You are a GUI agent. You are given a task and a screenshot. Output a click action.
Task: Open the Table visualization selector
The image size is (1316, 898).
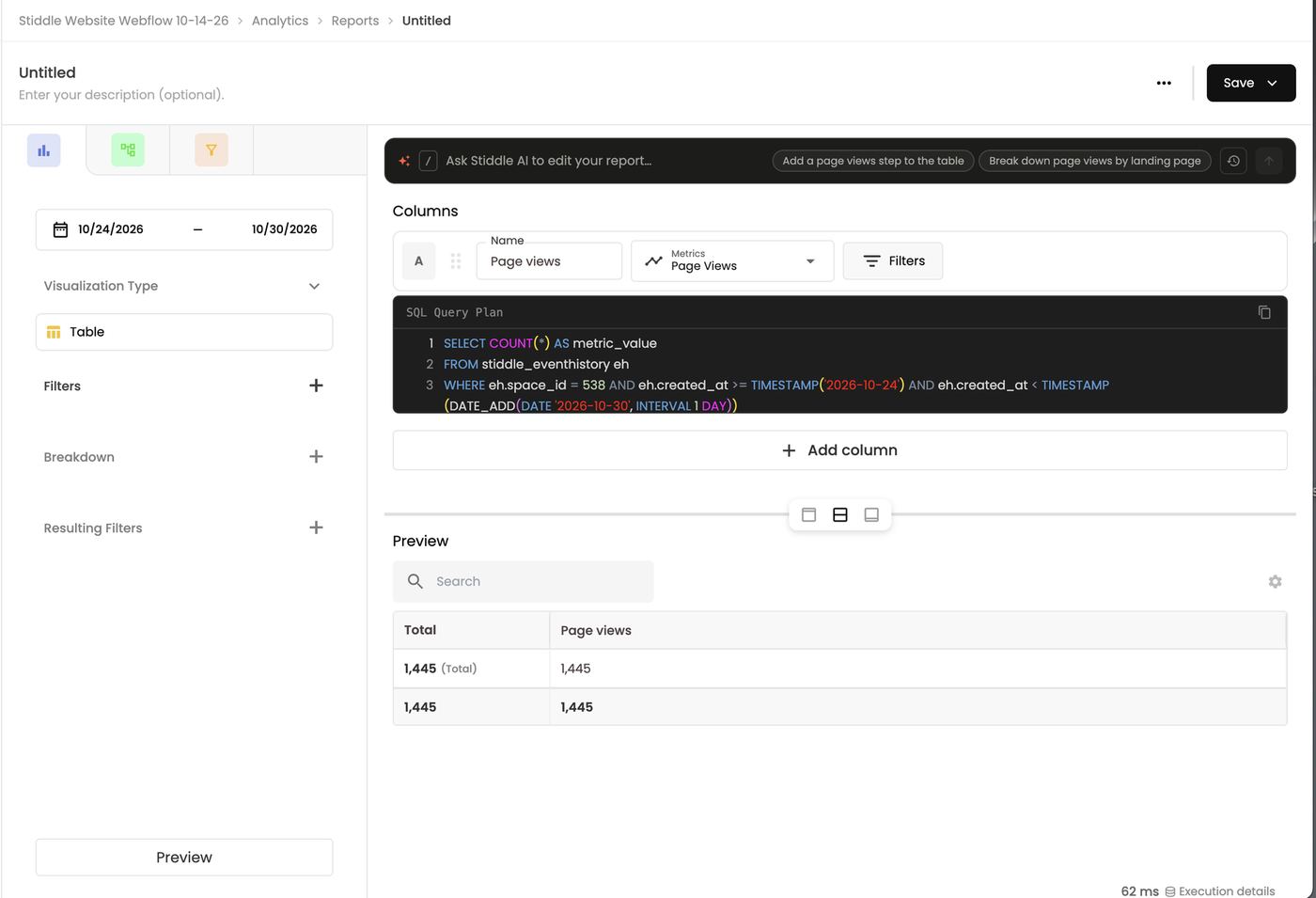[x=184, y=332]
